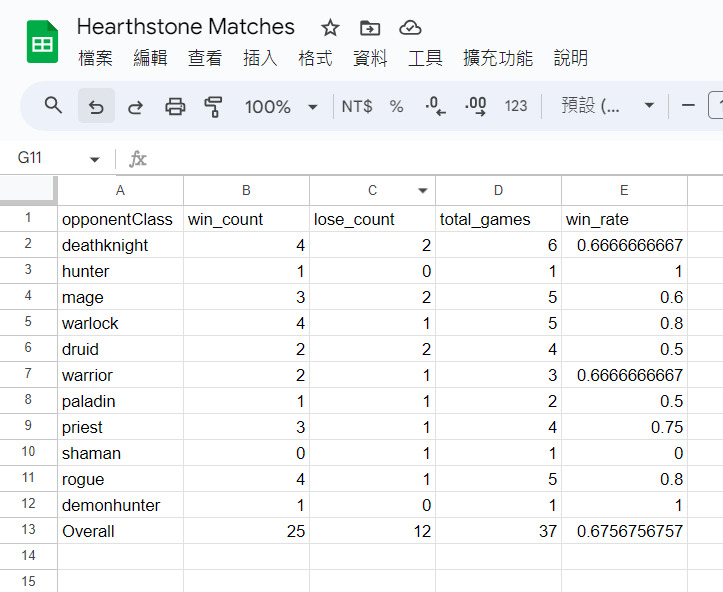723x592 pixels.
Task: Click the Hearthstone Matches title
Action: click(x=185, y=27)
